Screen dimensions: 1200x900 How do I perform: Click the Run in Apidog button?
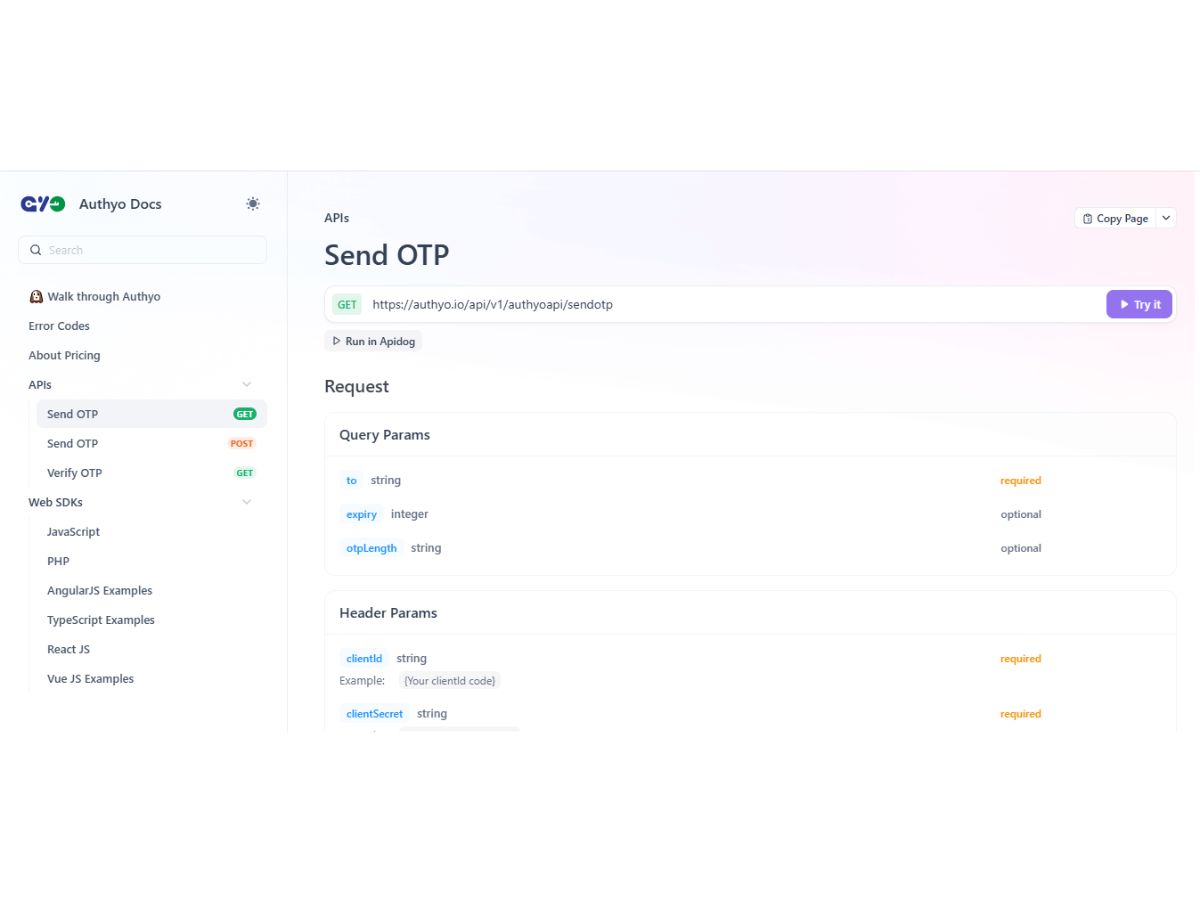(x=373, y=341)
